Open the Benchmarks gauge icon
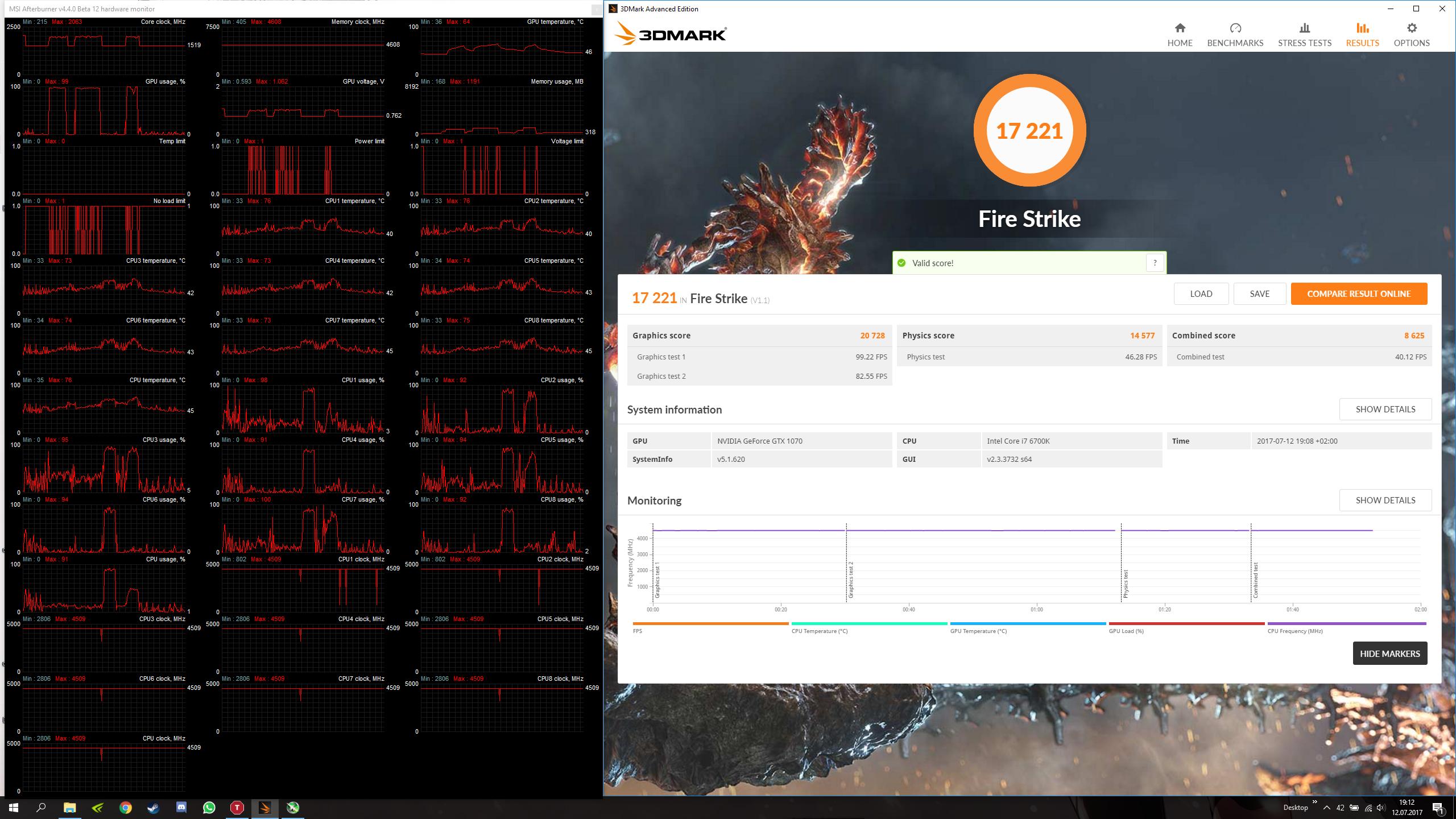The height and width of the screenshot is (819, 1456). [x=1235, y=28]
